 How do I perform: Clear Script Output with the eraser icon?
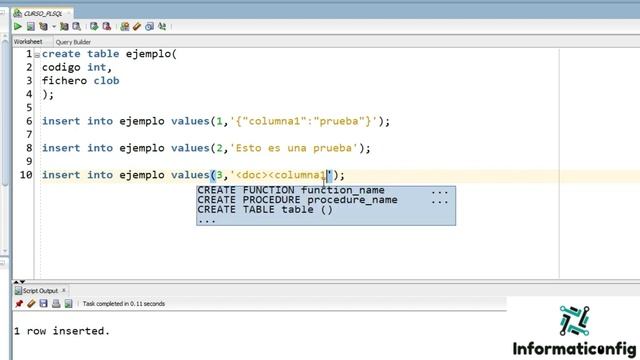[31, 304]
